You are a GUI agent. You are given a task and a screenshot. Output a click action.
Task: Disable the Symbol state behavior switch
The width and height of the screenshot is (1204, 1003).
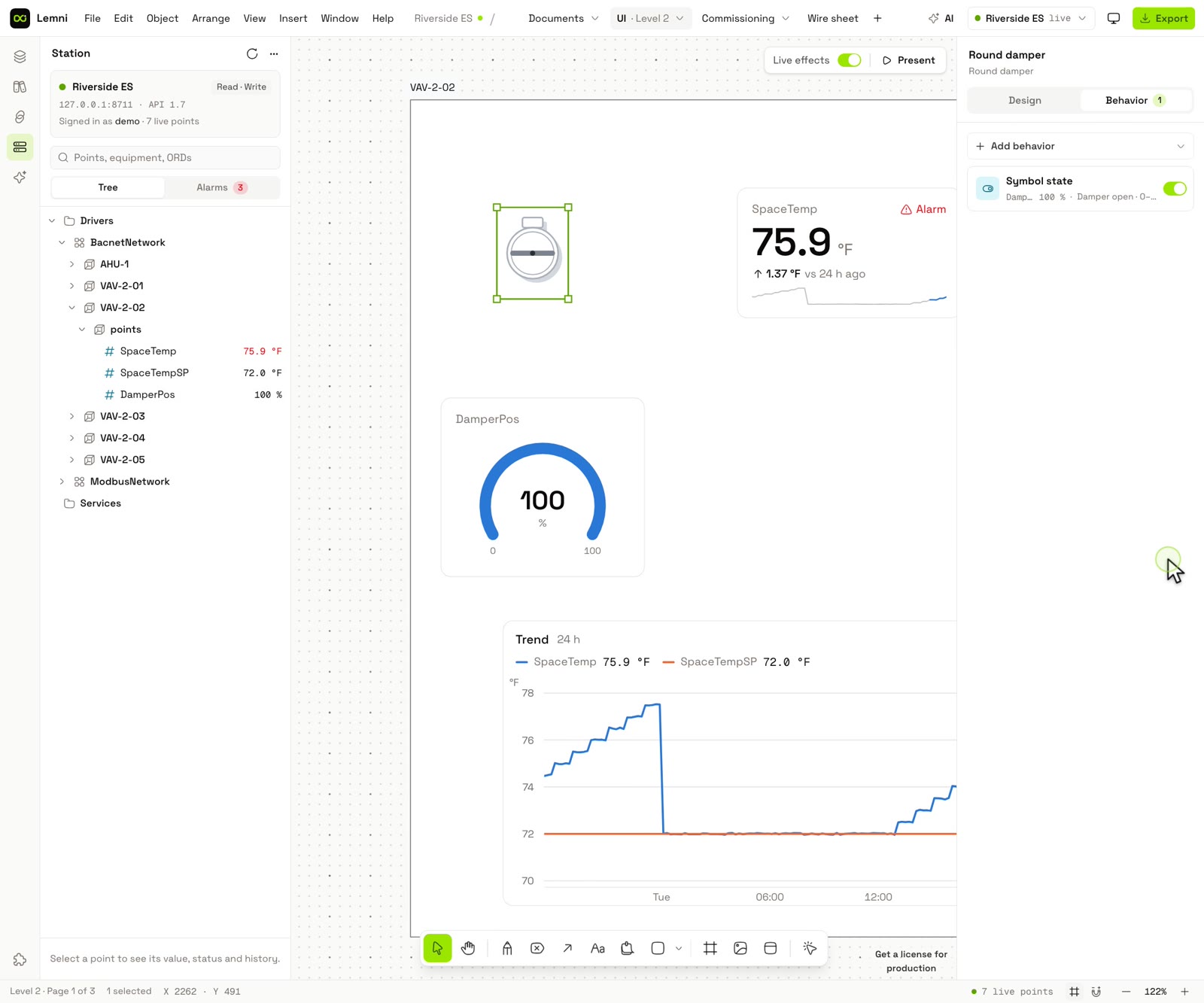(x=1175, y=189)
